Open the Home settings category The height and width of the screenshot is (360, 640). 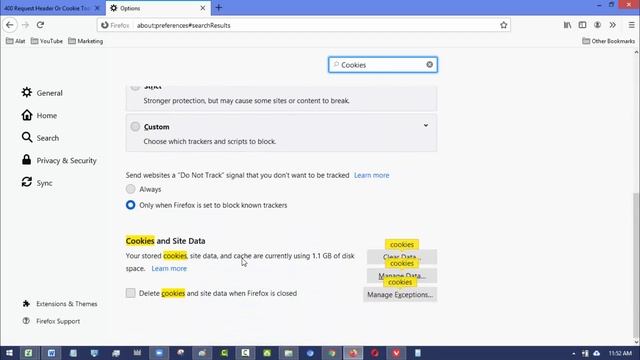tap(39, 116)
